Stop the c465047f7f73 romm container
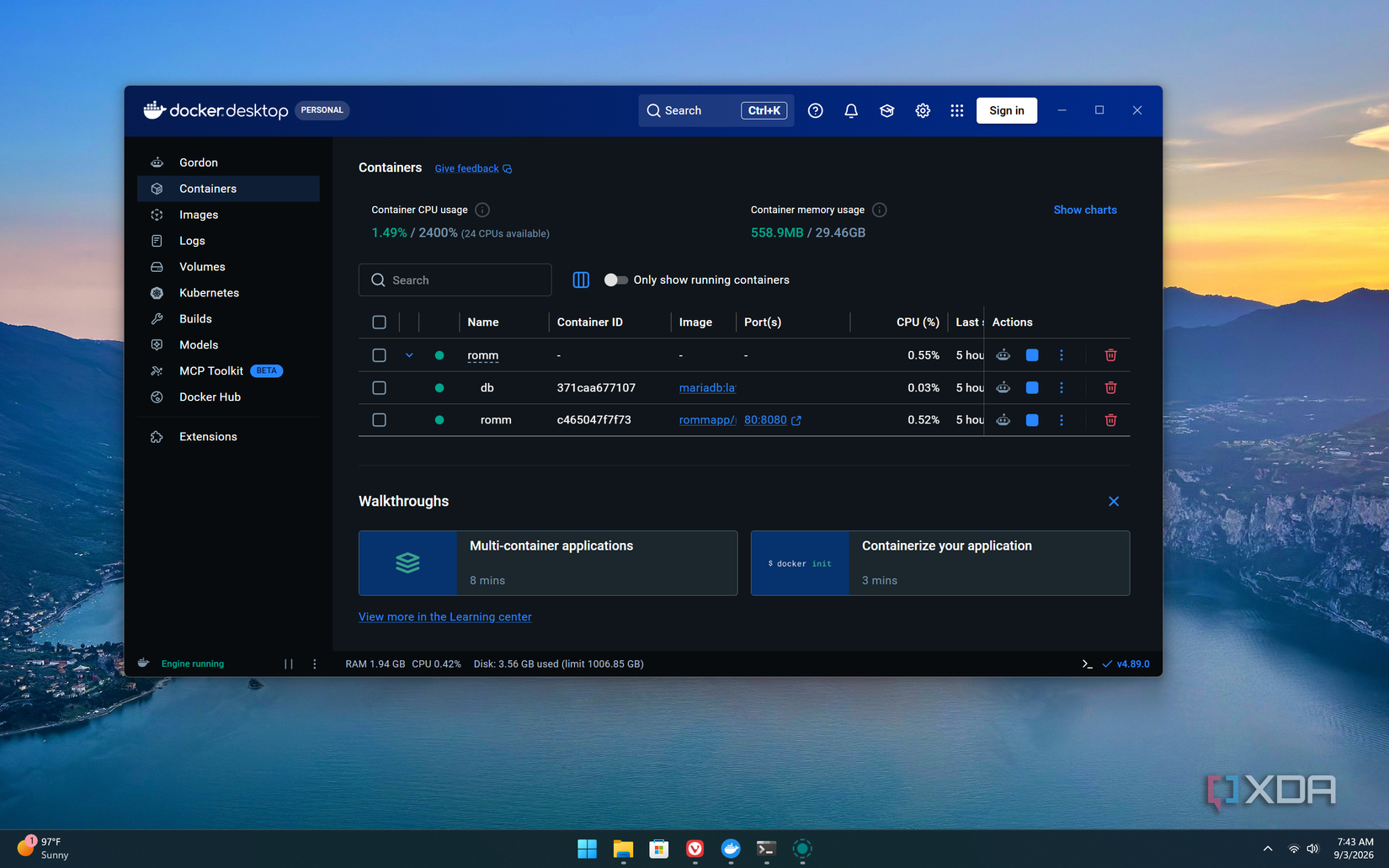Screen dimensions: 1389x868 coord(1032,420)
